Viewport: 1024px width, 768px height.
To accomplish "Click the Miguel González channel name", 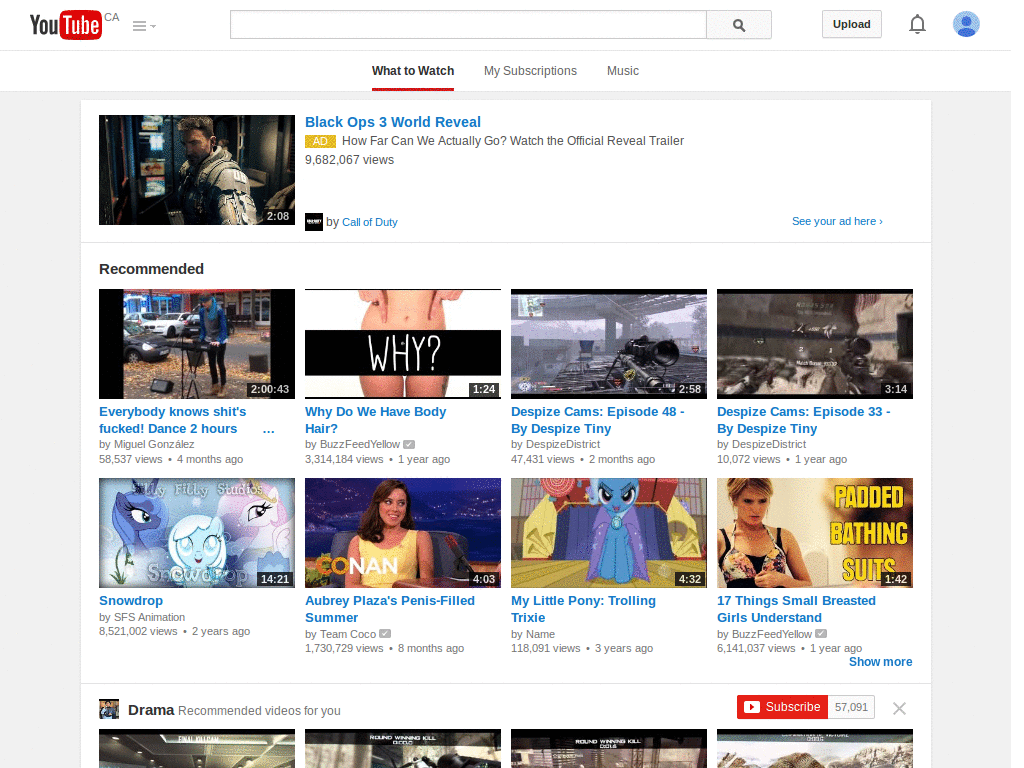I will (x=154, y=444).
